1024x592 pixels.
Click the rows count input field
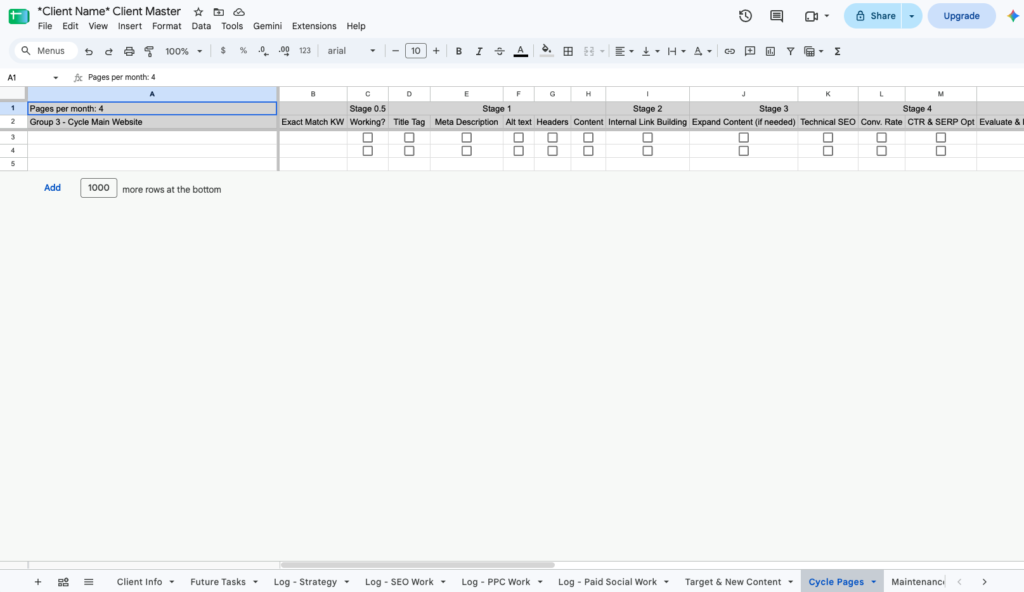pyautogui.click(x=99, y=188)
